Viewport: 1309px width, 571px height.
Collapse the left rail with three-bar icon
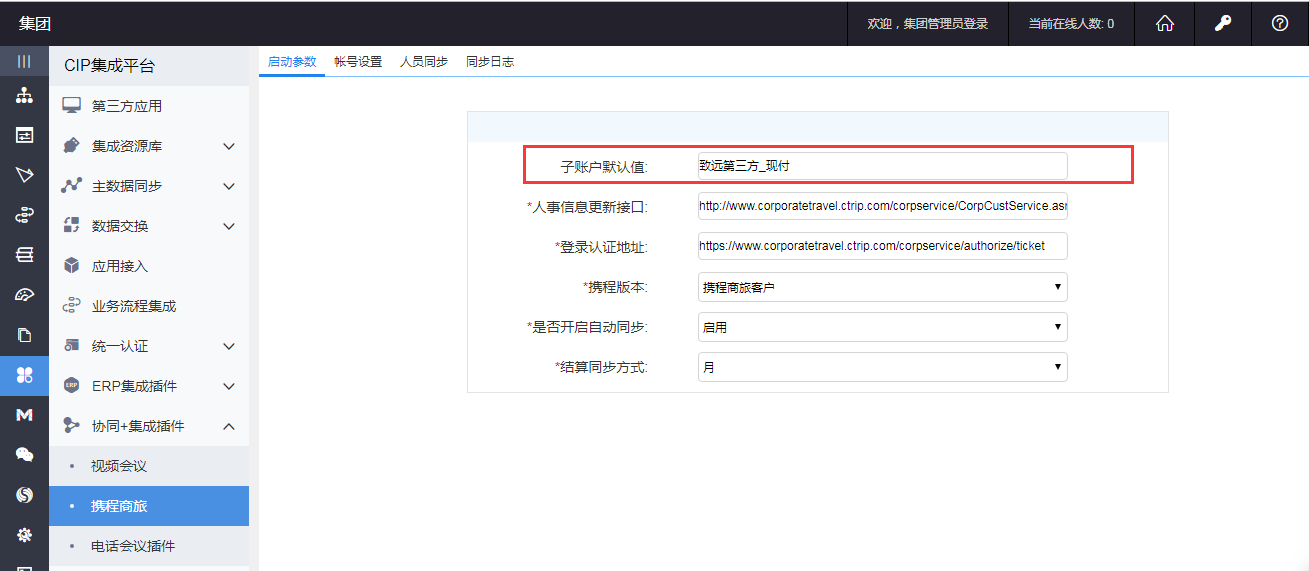point(24,62)
